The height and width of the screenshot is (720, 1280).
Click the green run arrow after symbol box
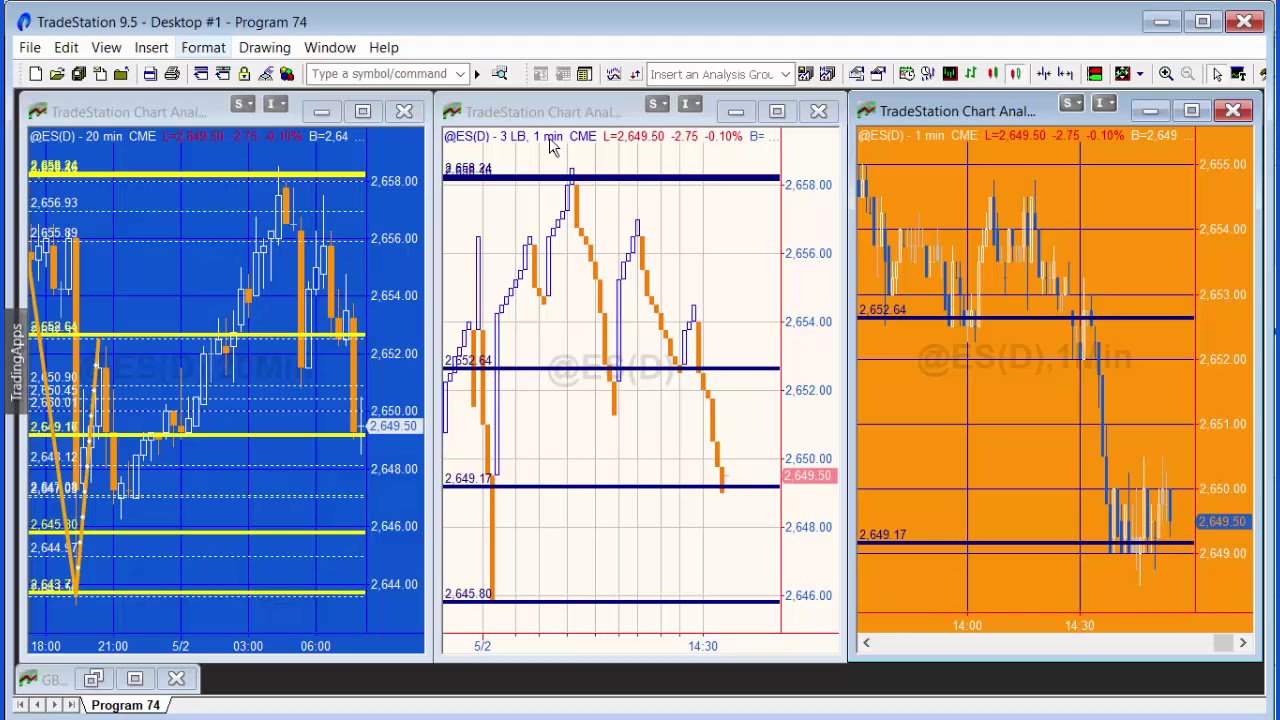[477, 74]
